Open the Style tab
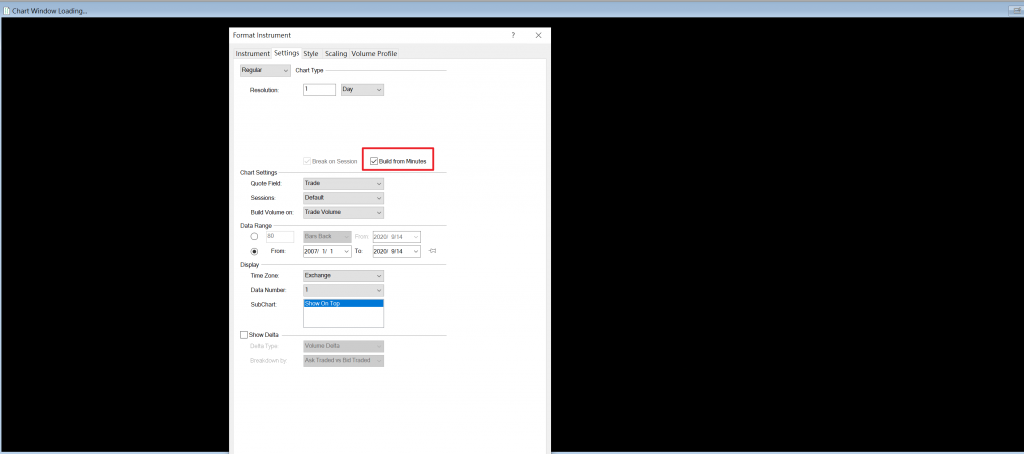Viewport: 1024px width, 454px height. click(311, 53)
